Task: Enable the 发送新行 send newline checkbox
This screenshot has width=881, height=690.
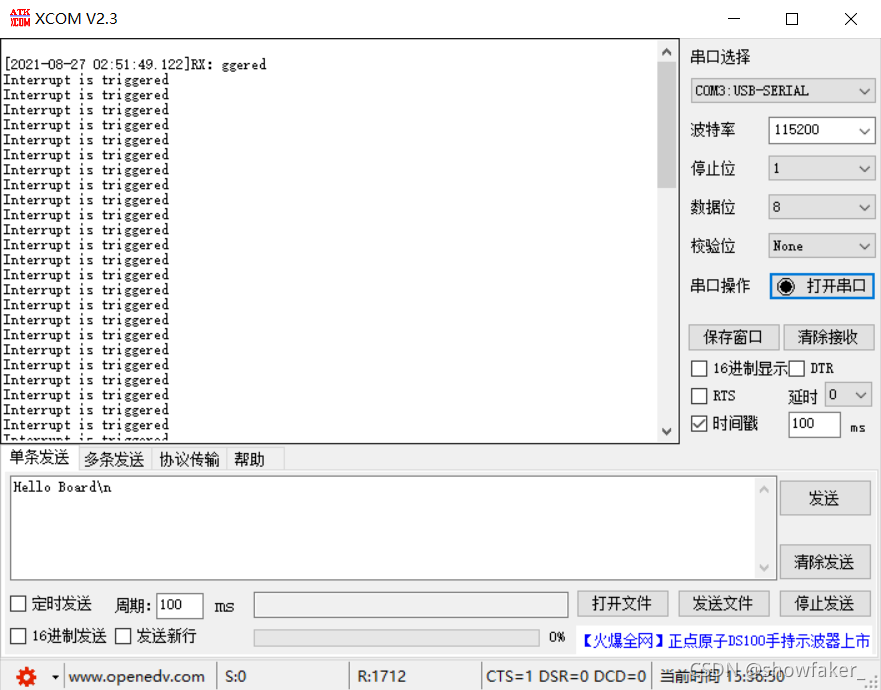Action: click(x=123, y=637)
